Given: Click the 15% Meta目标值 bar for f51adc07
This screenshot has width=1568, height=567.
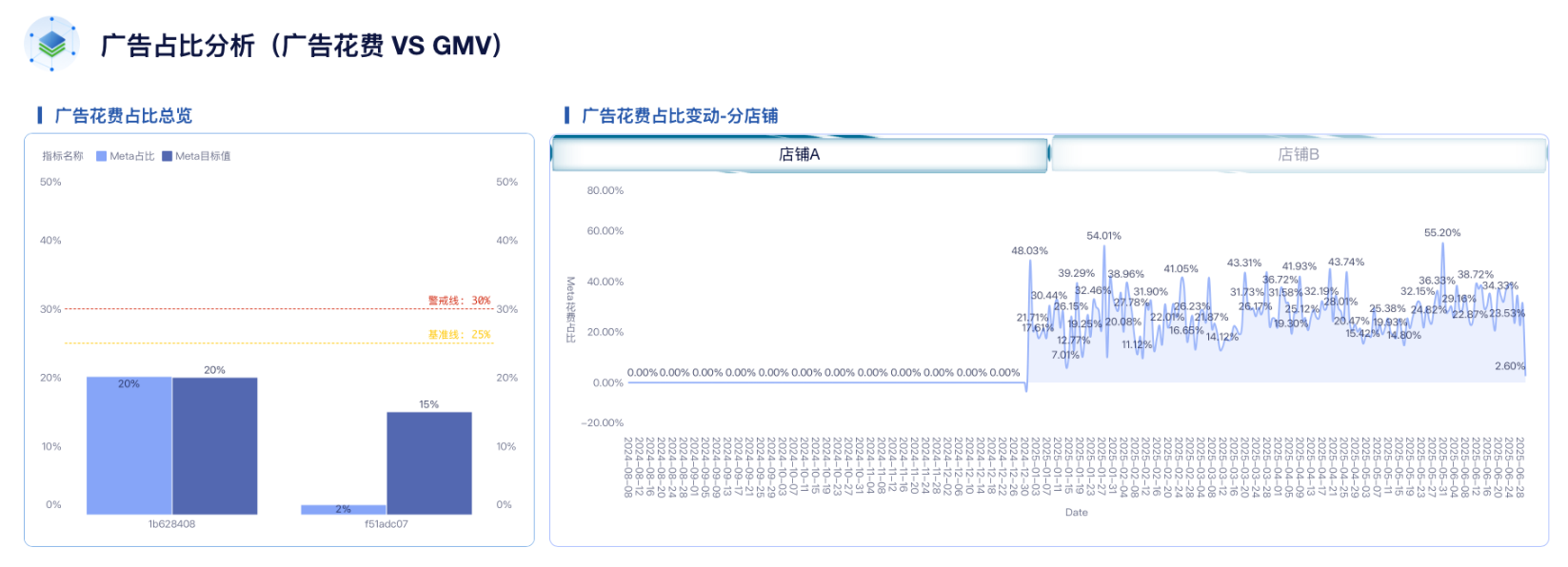Looking at the screenshot, I should coord(428,462).
